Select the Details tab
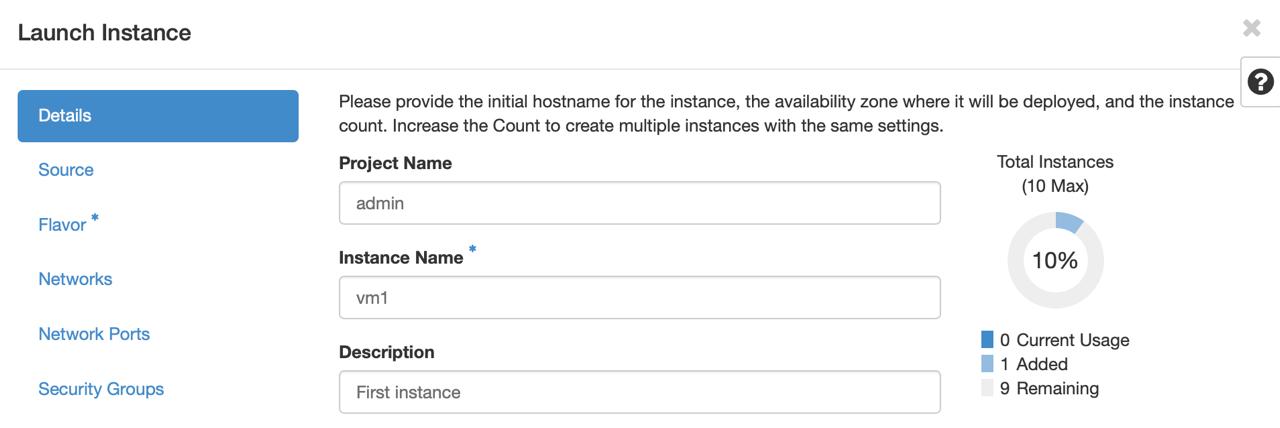This screenshot has width=1280, height=428. [x=158, y=116]
